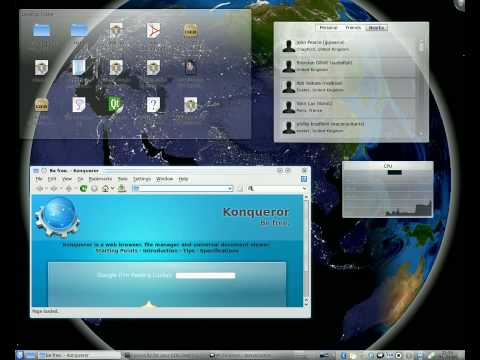This screenshot has width=480, height=360.
Task: Open the portrait image file icon
Action: click(x=190, y=67)
